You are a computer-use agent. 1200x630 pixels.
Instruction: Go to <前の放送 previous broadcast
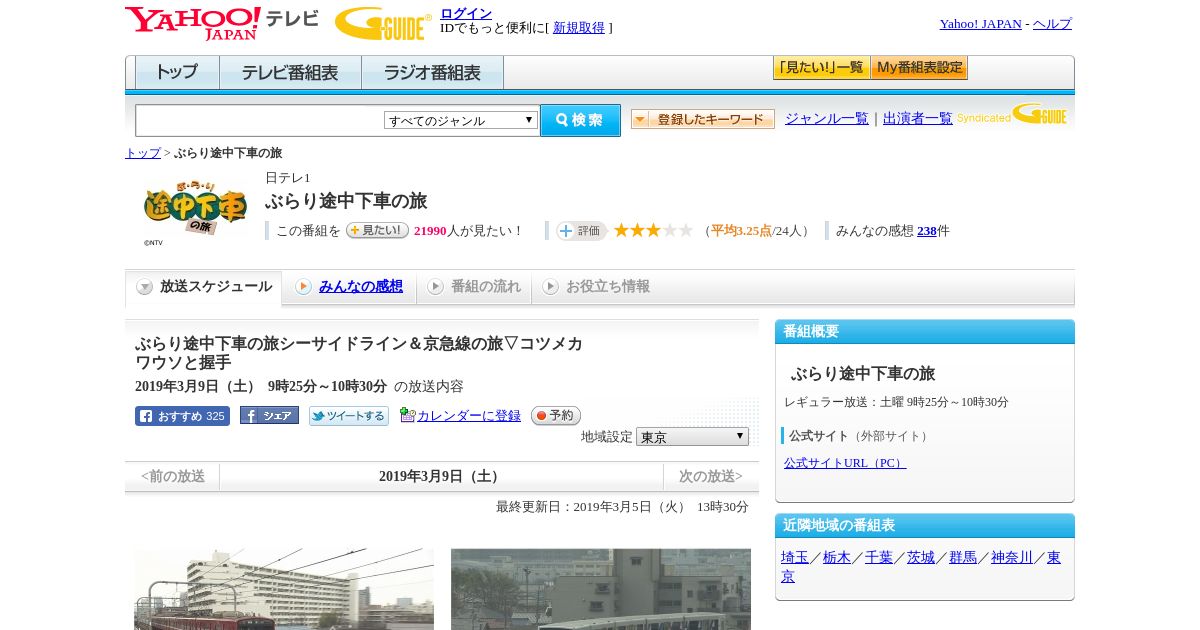(173, 476)
